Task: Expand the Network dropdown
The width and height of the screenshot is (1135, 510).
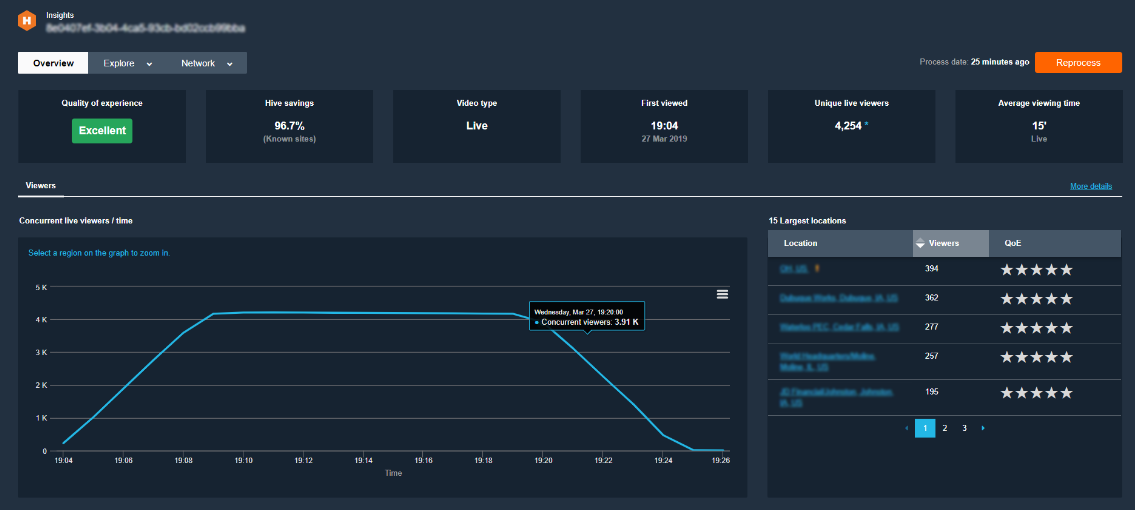Action: 207,63
